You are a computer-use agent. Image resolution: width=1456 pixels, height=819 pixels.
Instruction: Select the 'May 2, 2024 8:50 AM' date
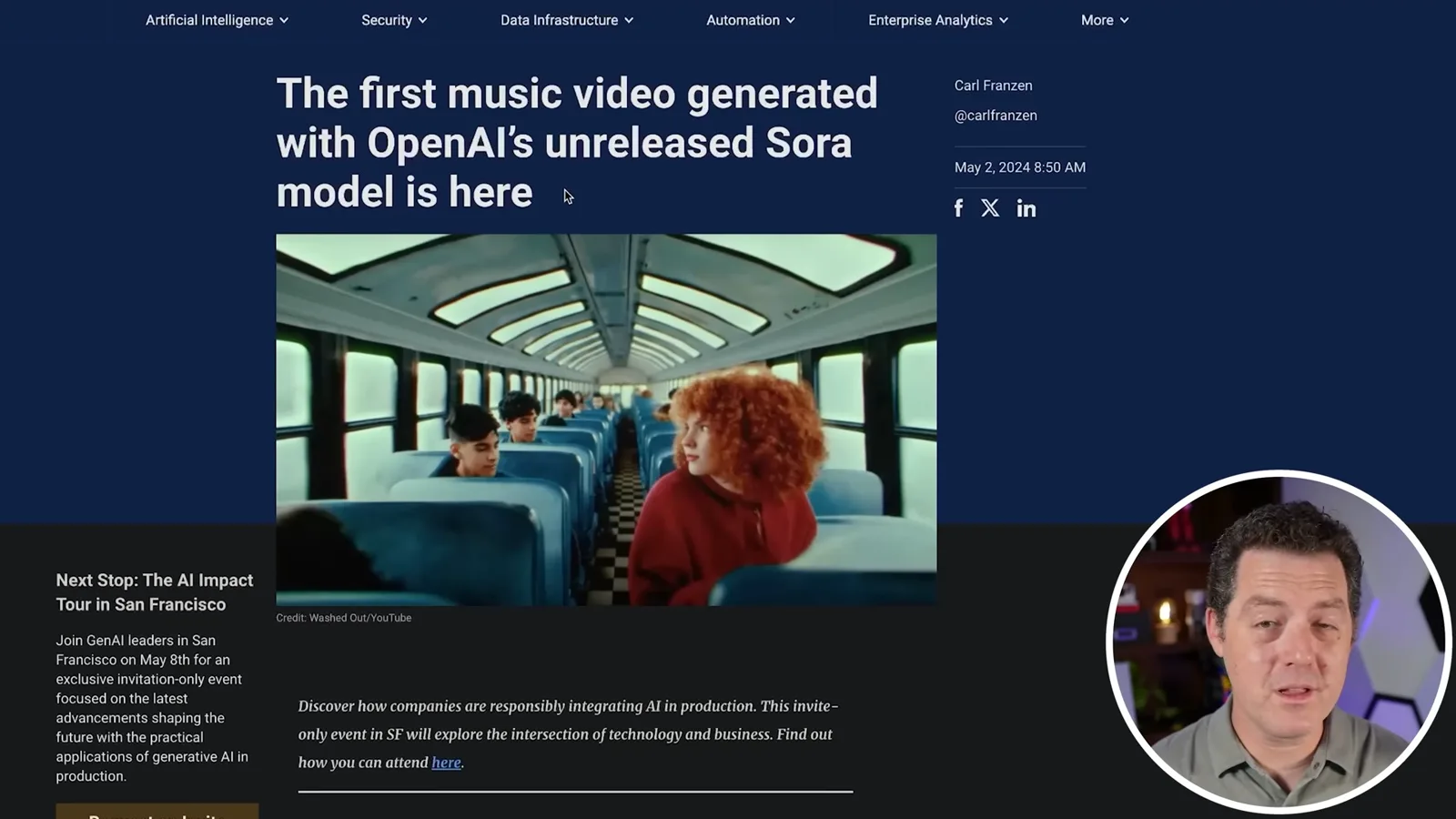pyautogui.click(x=1020, y=167)
